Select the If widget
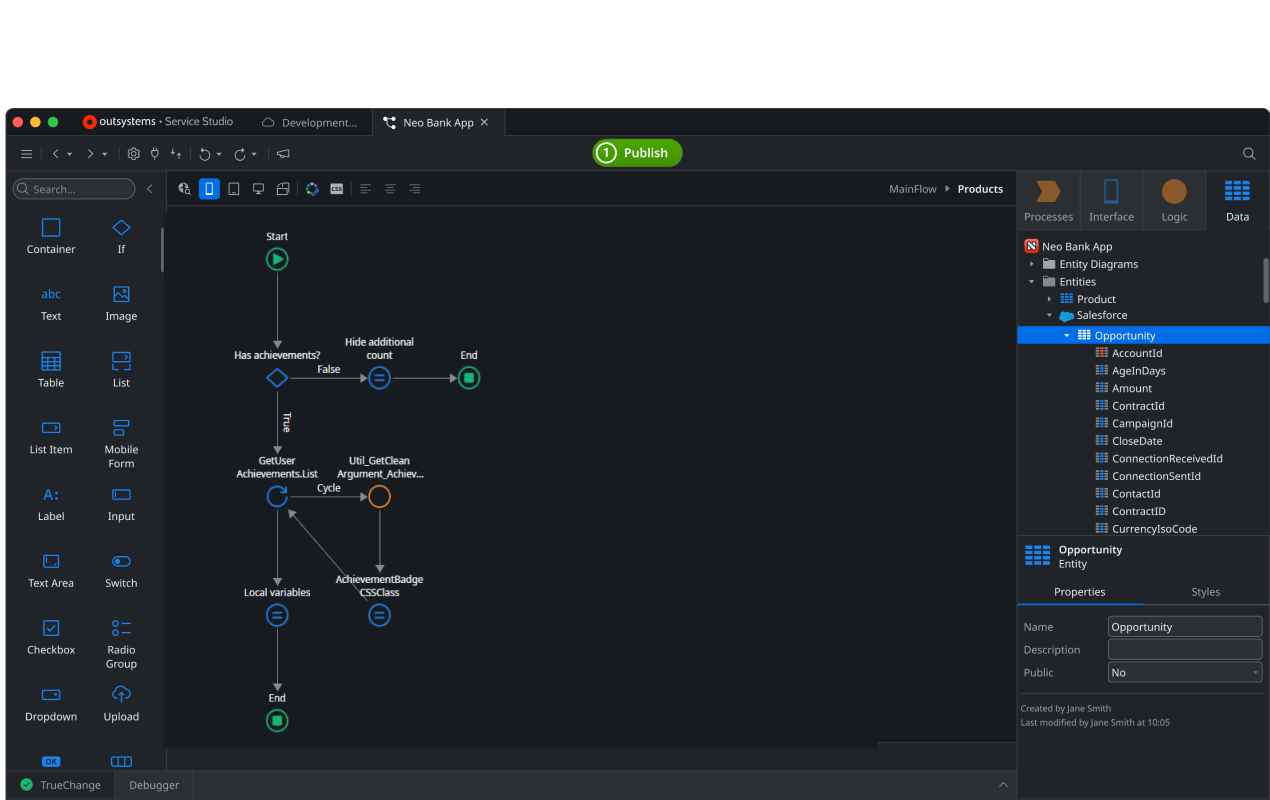 point(121,237)
